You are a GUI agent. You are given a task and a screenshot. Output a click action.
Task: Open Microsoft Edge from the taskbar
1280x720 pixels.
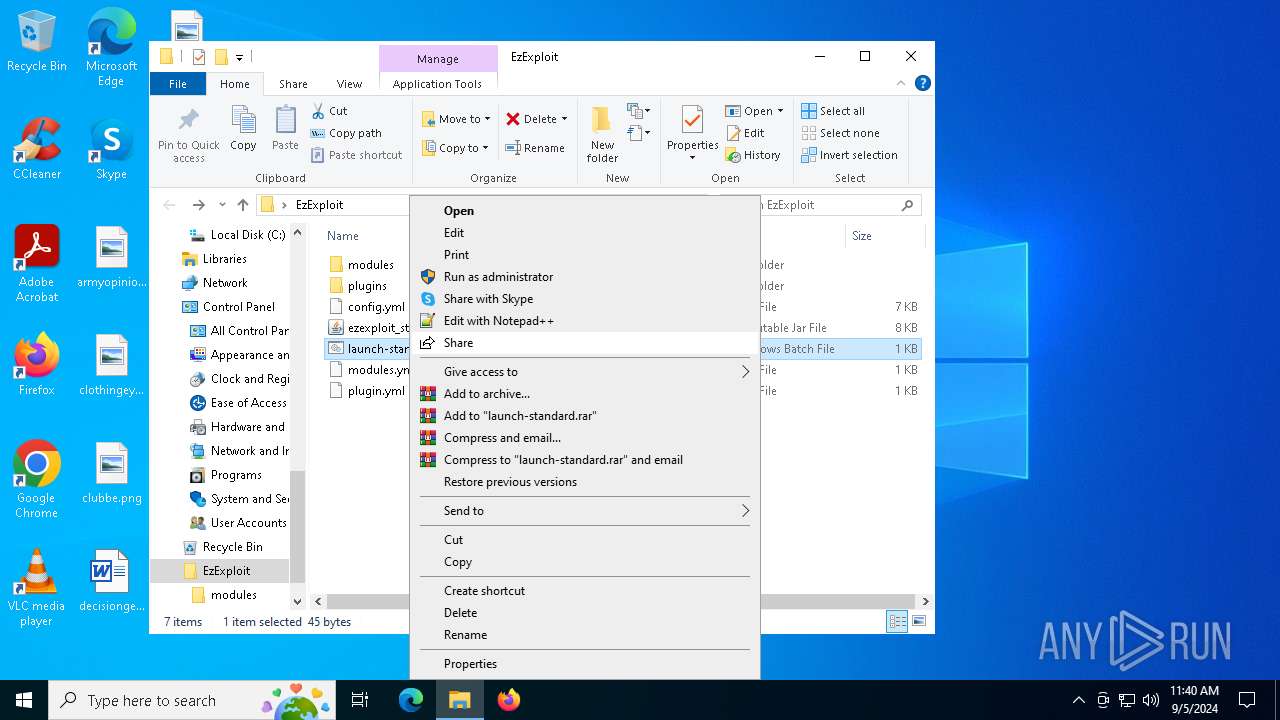tap(411, 700)
